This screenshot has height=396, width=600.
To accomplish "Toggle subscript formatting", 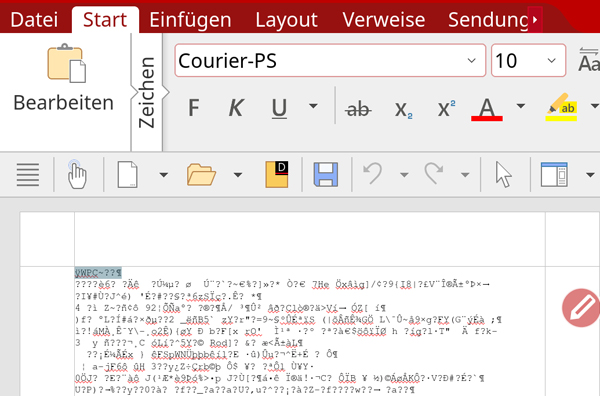I will (403, 109).
